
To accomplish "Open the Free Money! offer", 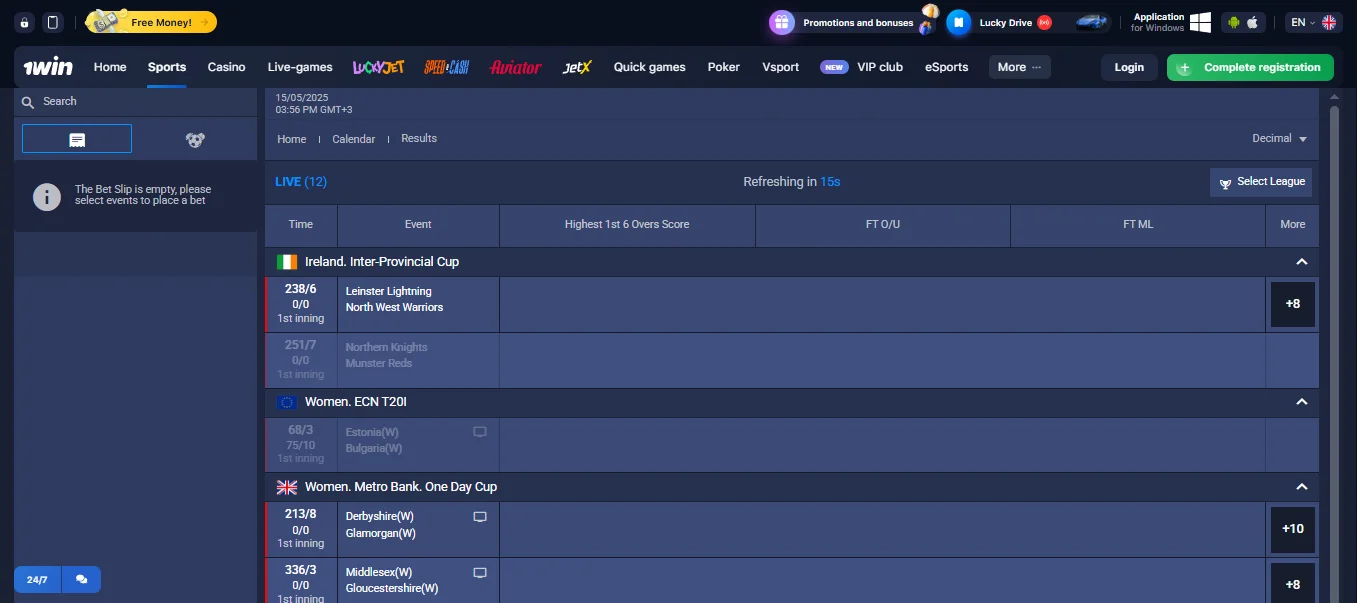I will pos(151,22).
